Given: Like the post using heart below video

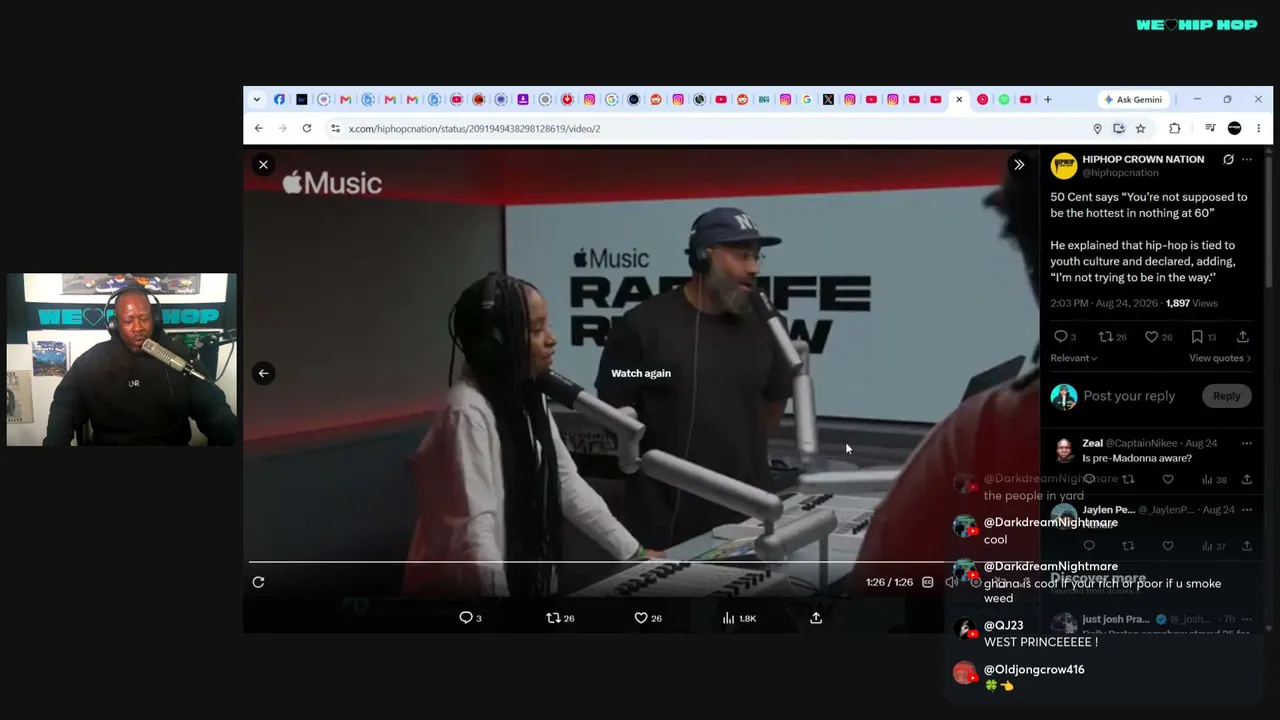Looking at the screenshot, I should pos(648,618).
